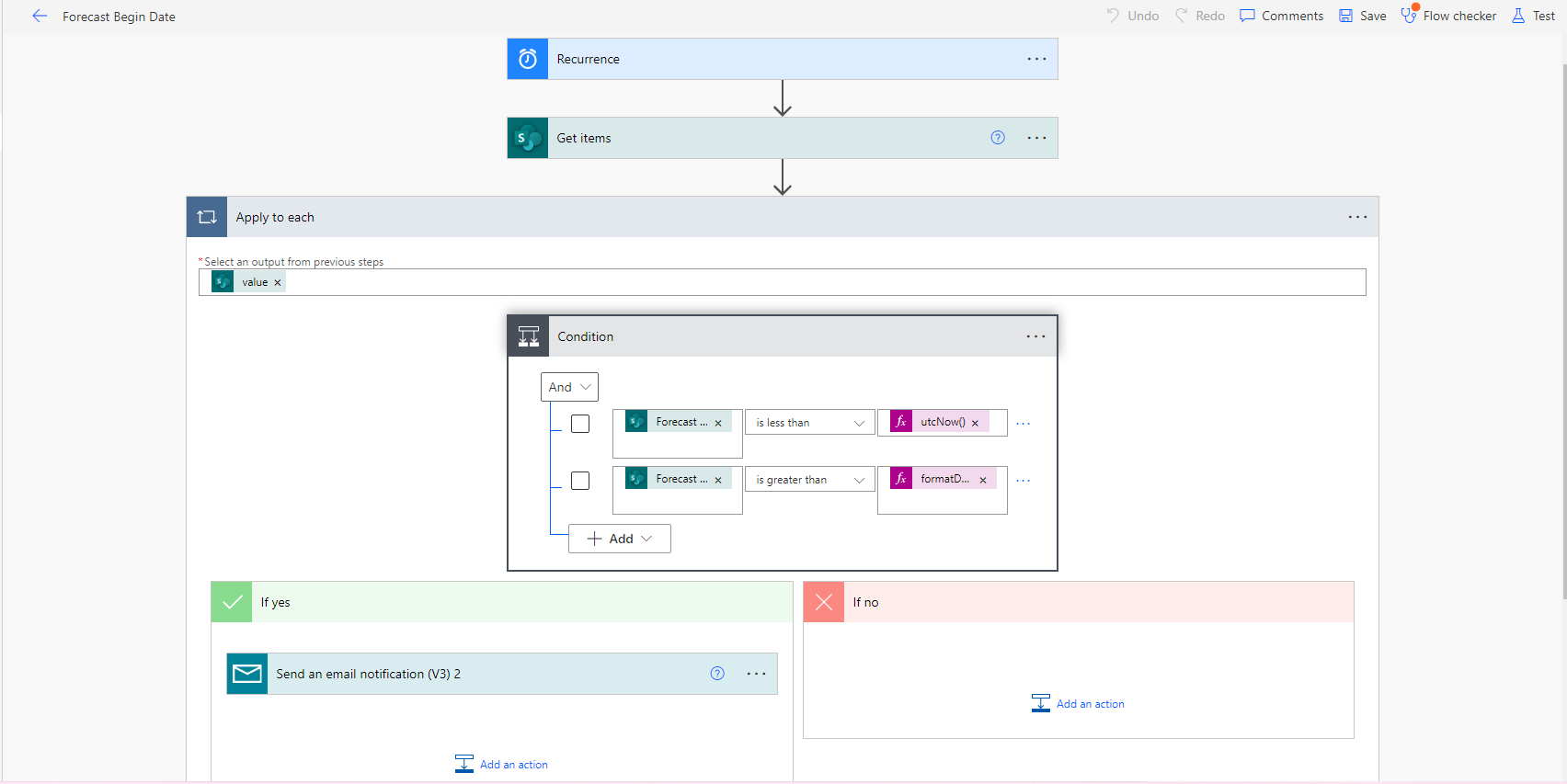1567x784 pixels.
Task: Save the flow
Action: [x=1363, y=16]
